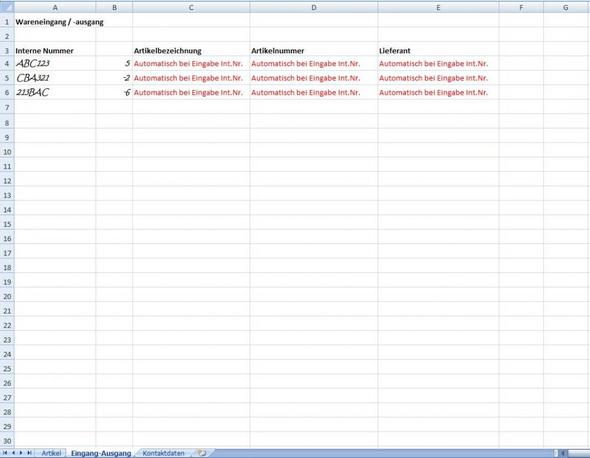Select column E header
Screen dimensions: 590x458
438,8
